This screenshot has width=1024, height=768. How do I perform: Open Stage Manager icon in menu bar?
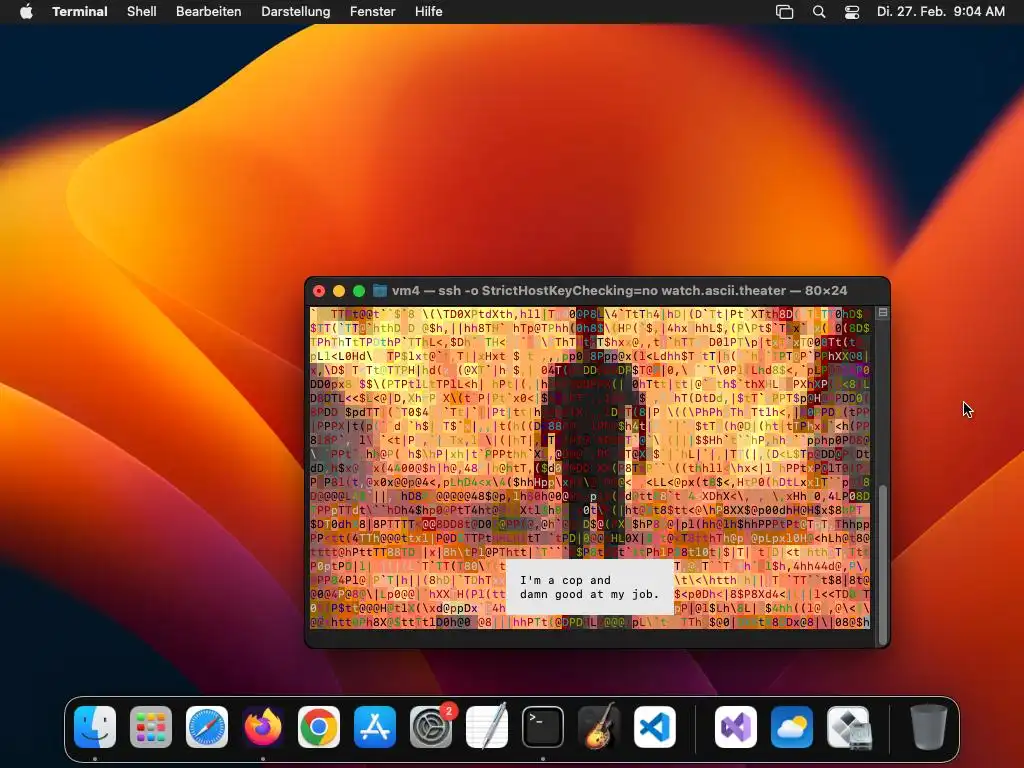tap(784, 12)
